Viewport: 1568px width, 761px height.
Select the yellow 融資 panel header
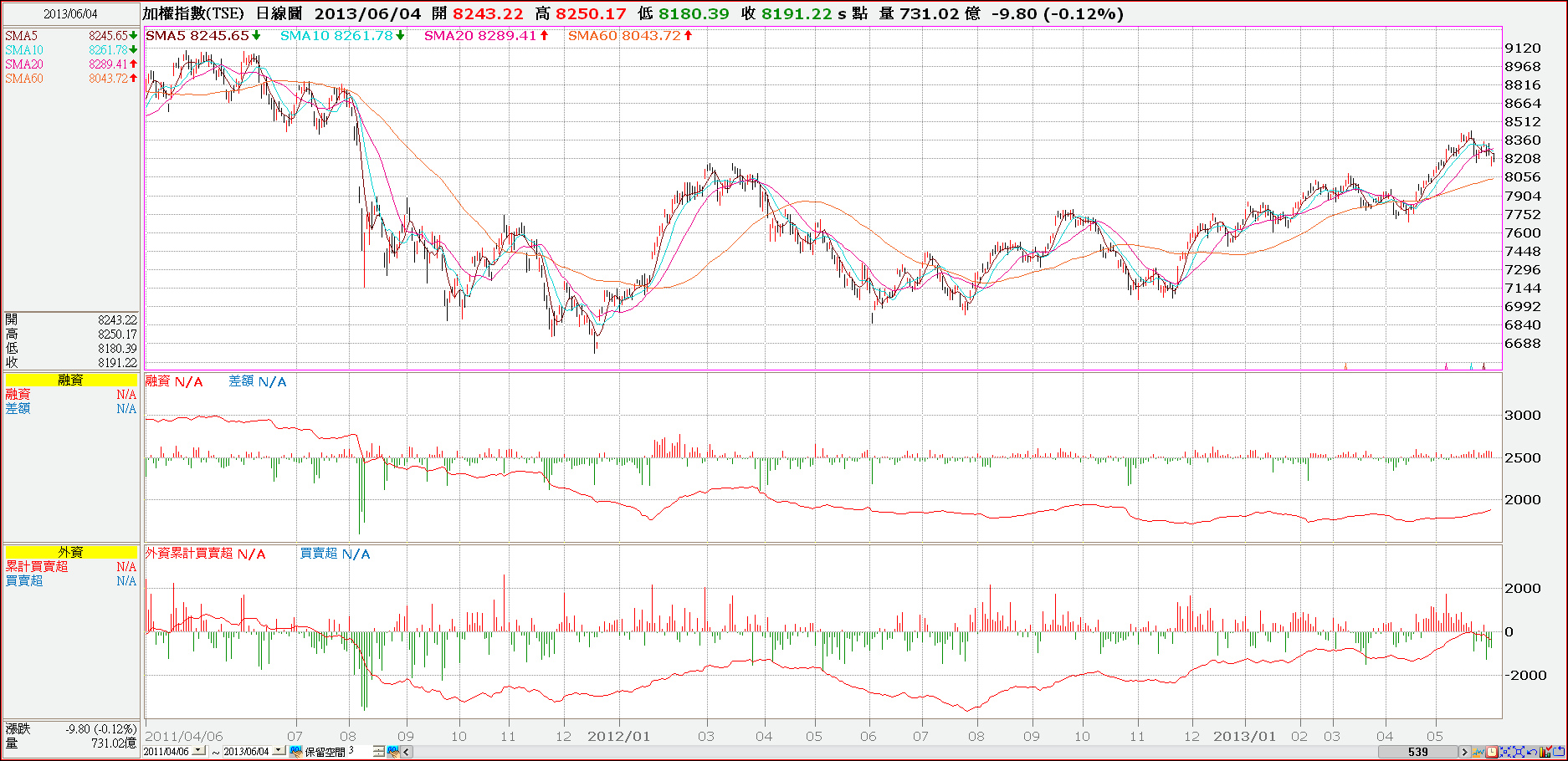[71, 380]
